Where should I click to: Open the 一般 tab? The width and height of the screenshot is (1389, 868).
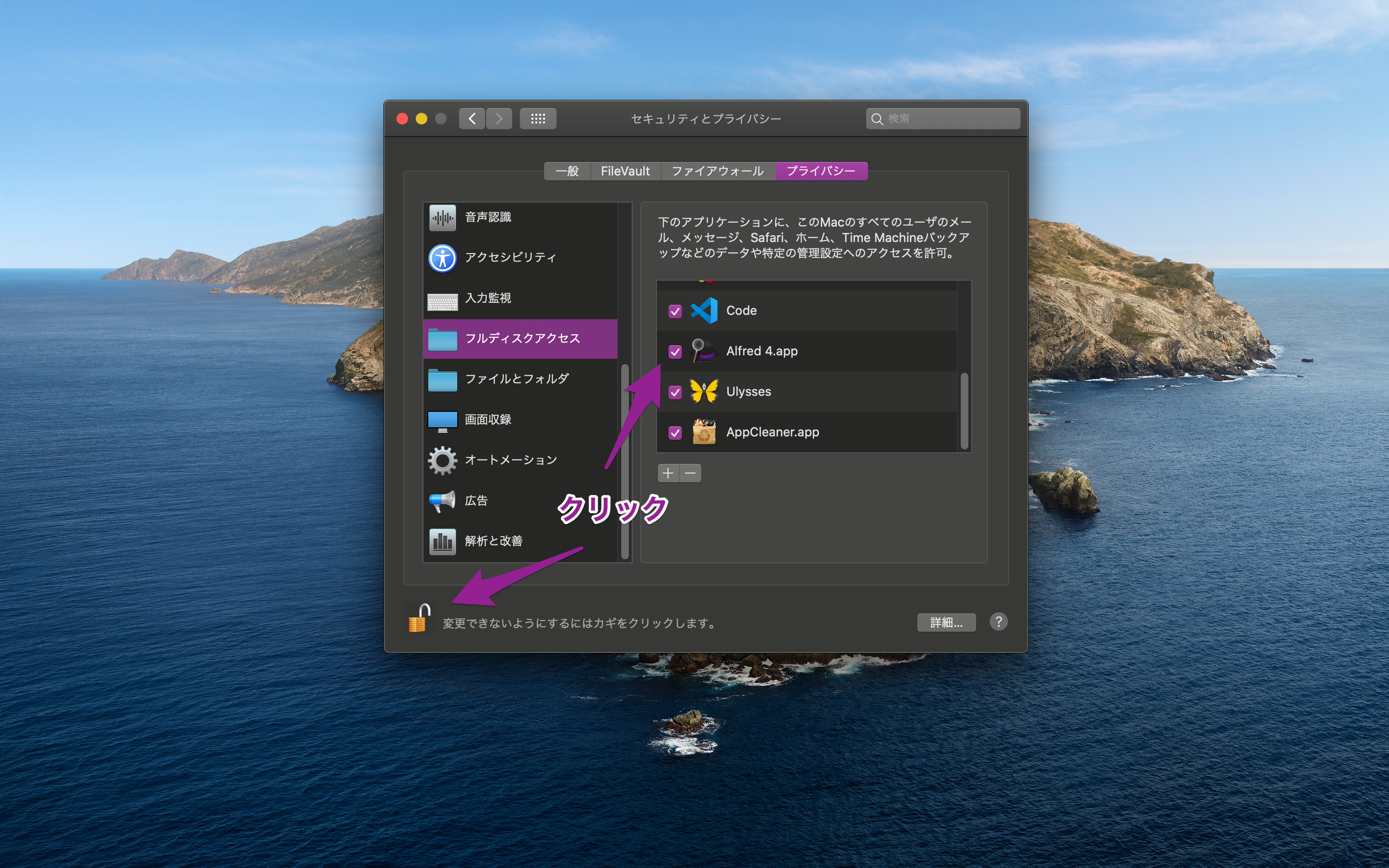[567, 171]
